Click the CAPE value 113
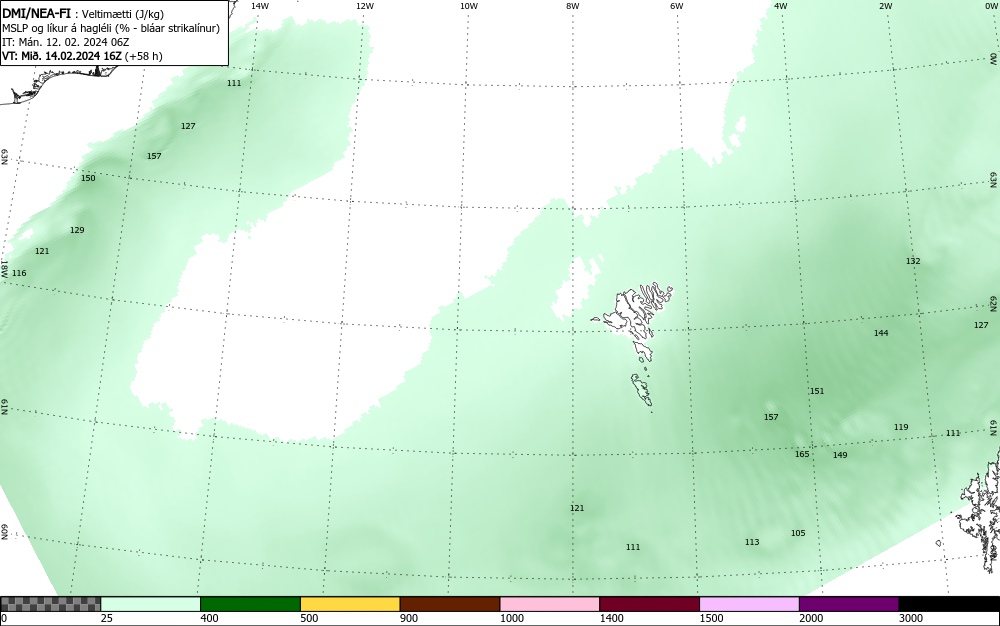This screenshot has height=626, width=1000. (752, 542)
